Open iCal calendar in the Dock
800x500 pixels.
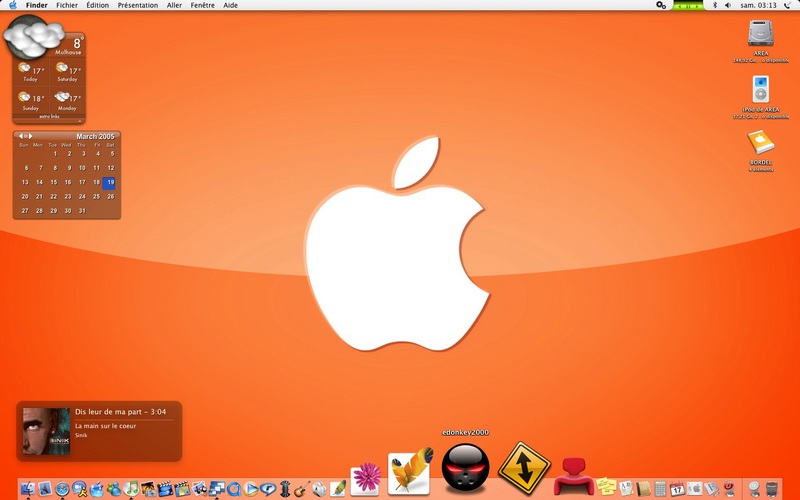pyautogui.click(x=677, y=489)
